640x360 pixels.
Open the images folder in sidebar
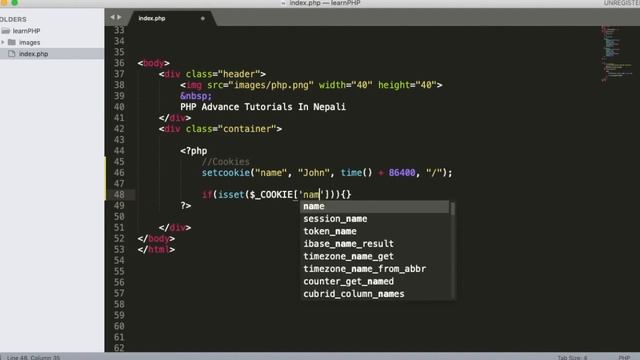[29, 42]
